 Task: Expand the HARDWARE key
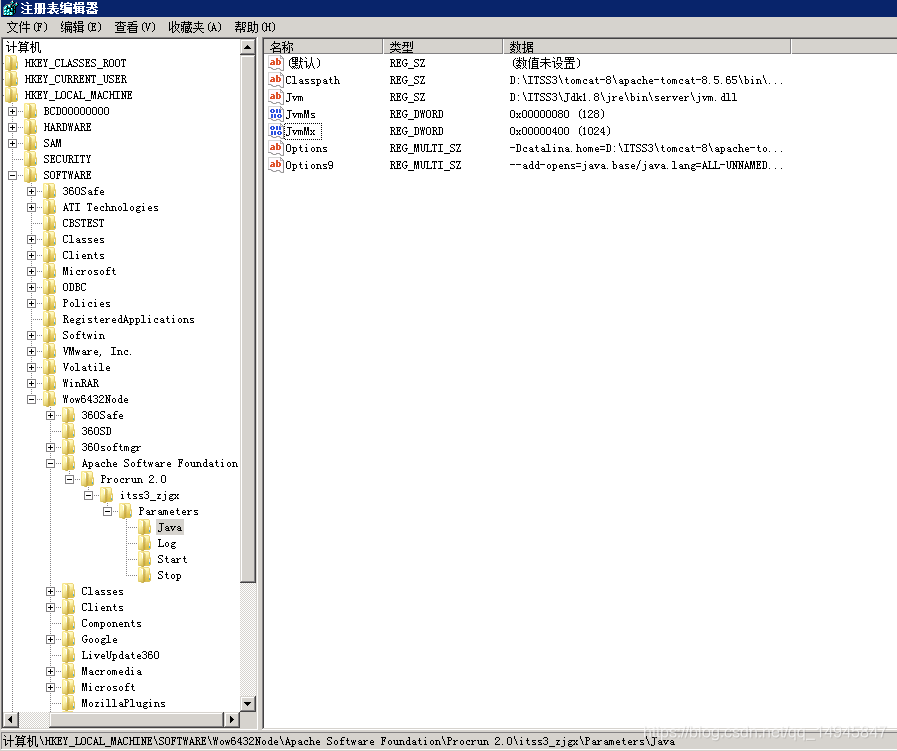tap(13, 127)
